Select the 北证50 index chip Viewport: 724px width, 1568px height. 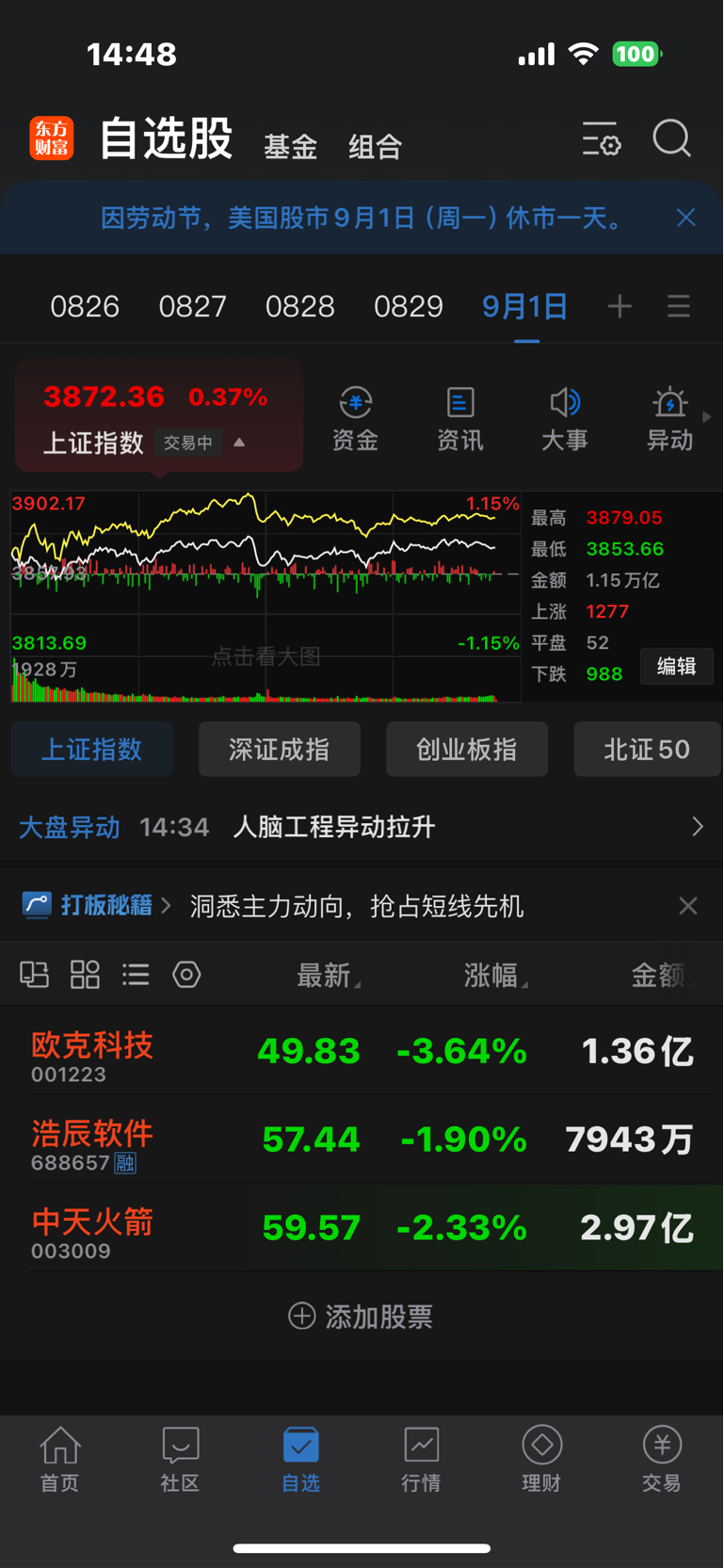click(x=647, y=750)
